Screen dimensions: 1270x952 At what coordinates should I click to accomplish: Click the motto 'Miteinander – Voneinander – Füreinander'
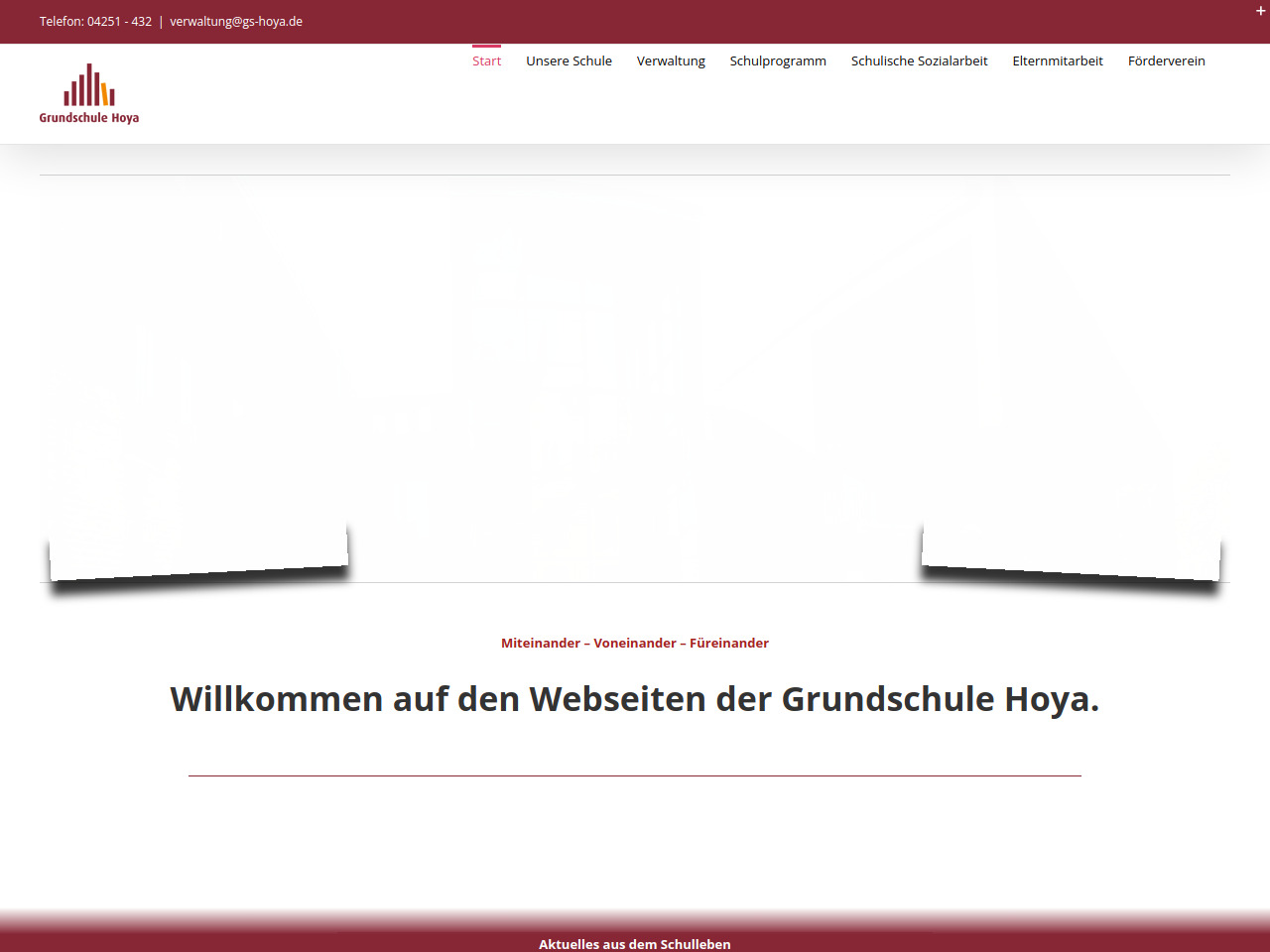coord(635,644)
